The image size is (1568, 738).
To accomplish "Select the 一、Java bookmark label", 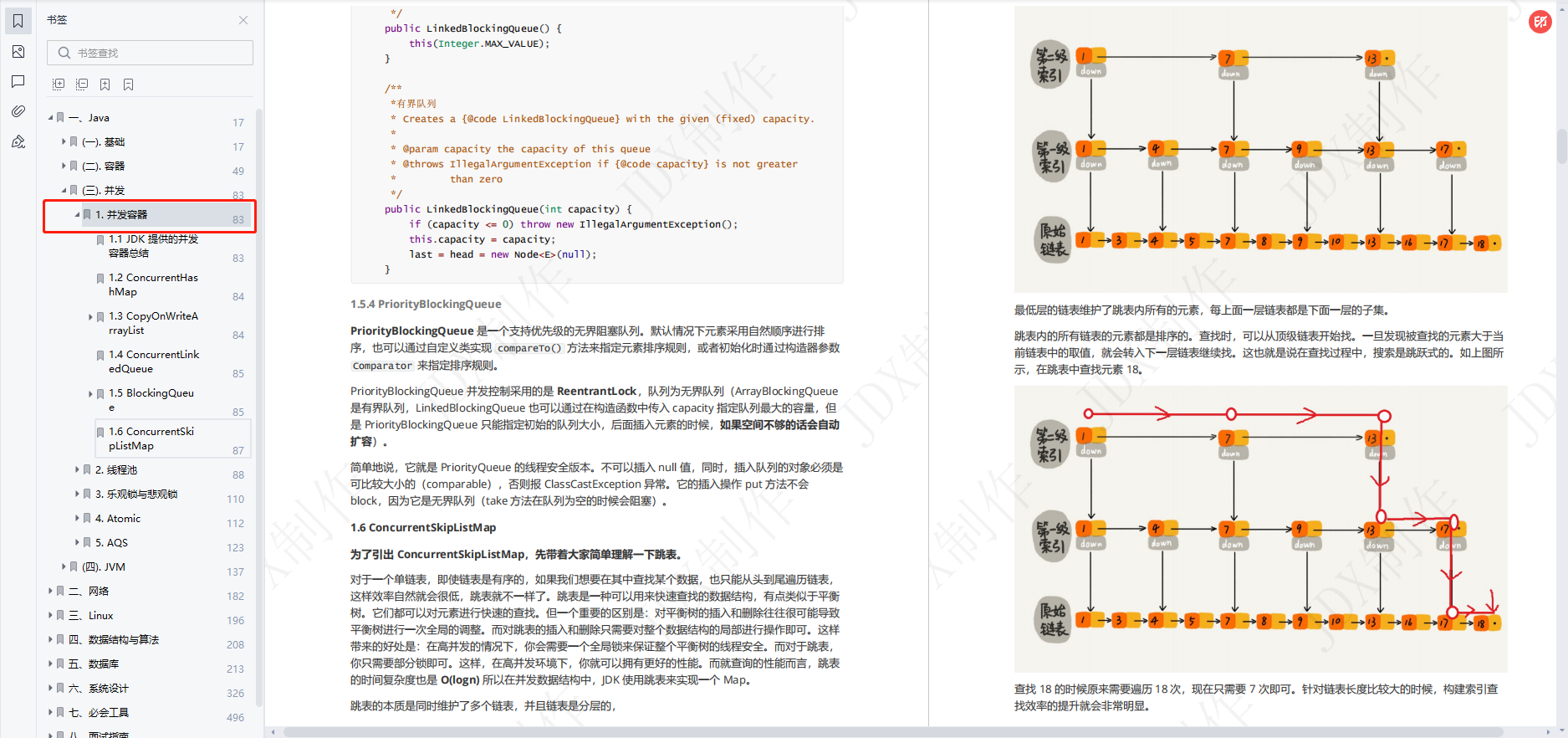I will click(x=89, y=118).
